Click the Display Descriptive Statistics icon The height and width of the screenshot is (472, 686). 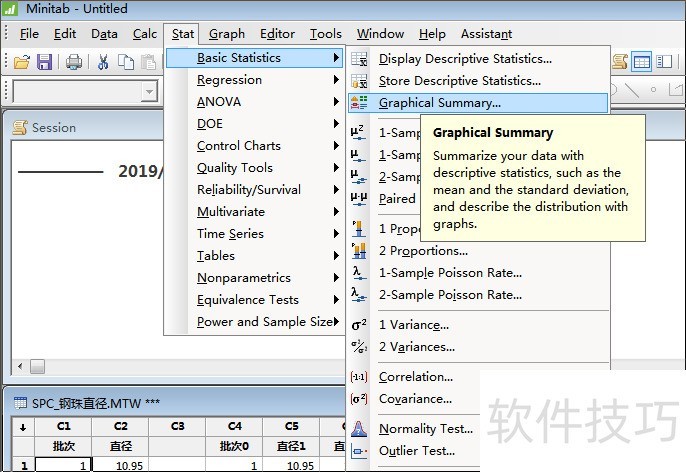tap(359, 59)
